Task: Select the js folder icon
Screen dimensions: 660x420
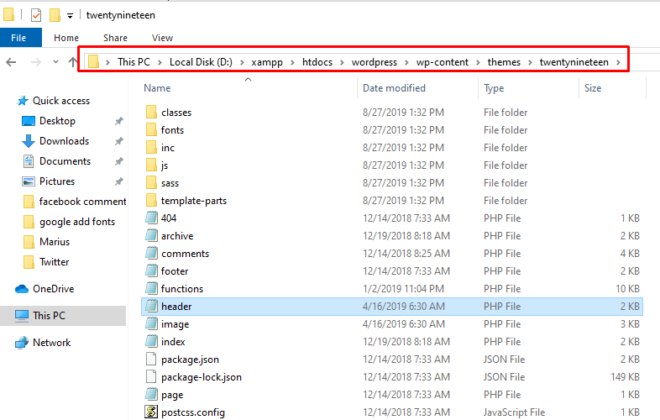Action: (151, 165)
